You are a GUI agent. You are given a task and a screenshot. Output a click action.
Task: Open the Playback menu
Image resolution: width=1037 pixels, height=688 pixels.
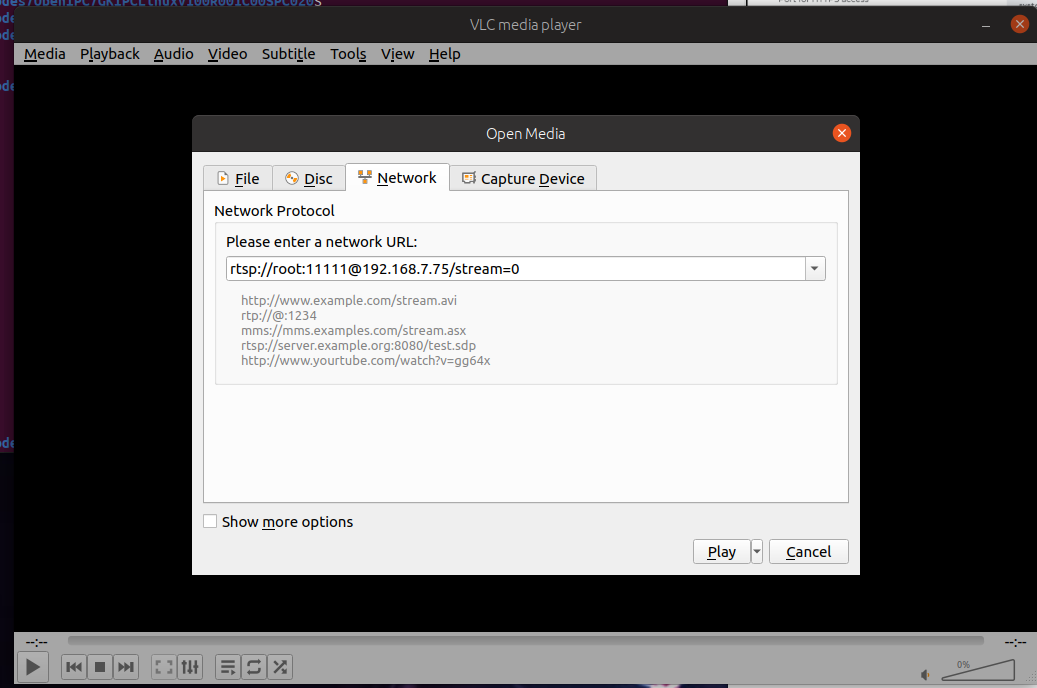coord(110,54)
